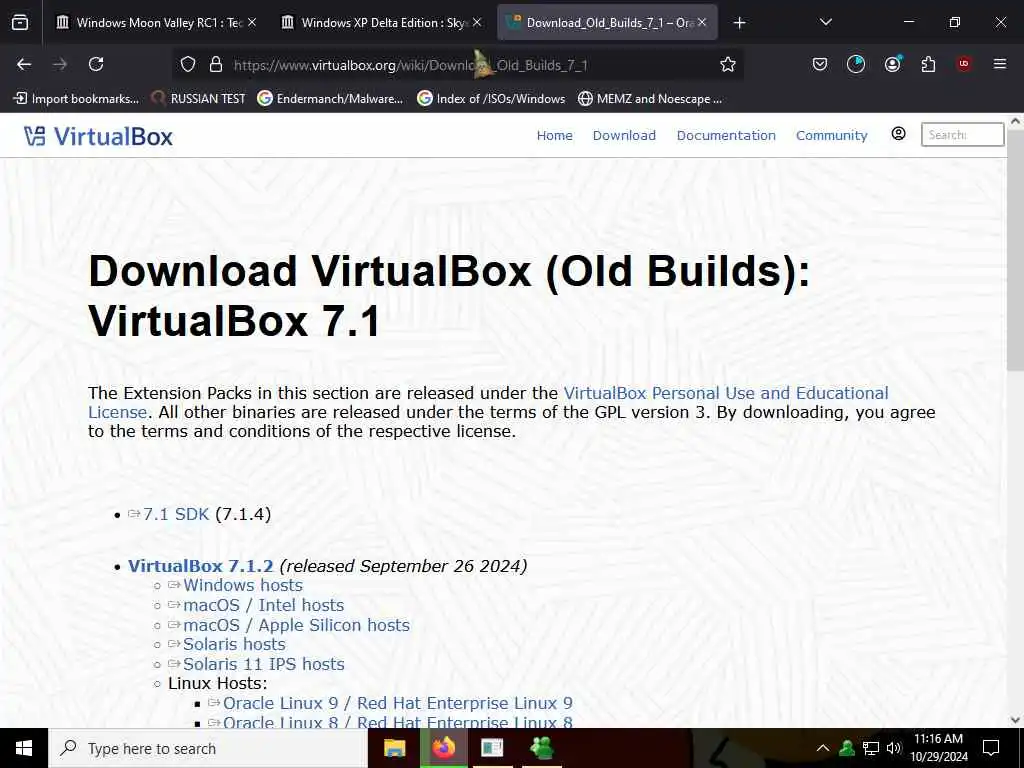Go to Home in site navigation
Image resolution: width=1024 pixels, height=768 pixels.
click(554, 135)
